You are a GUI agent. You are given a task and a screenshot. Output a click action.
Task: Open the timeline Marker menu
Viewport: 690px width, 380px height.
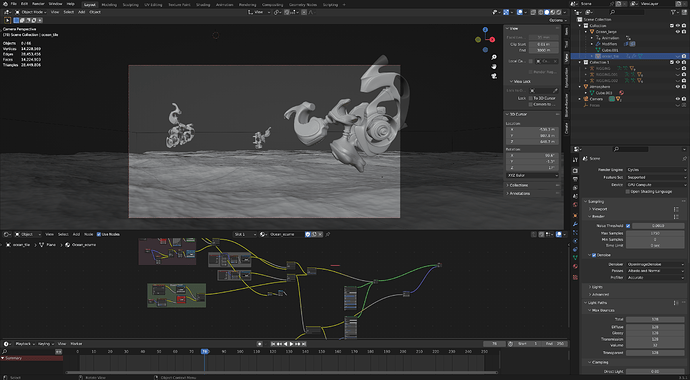(76, 344)
